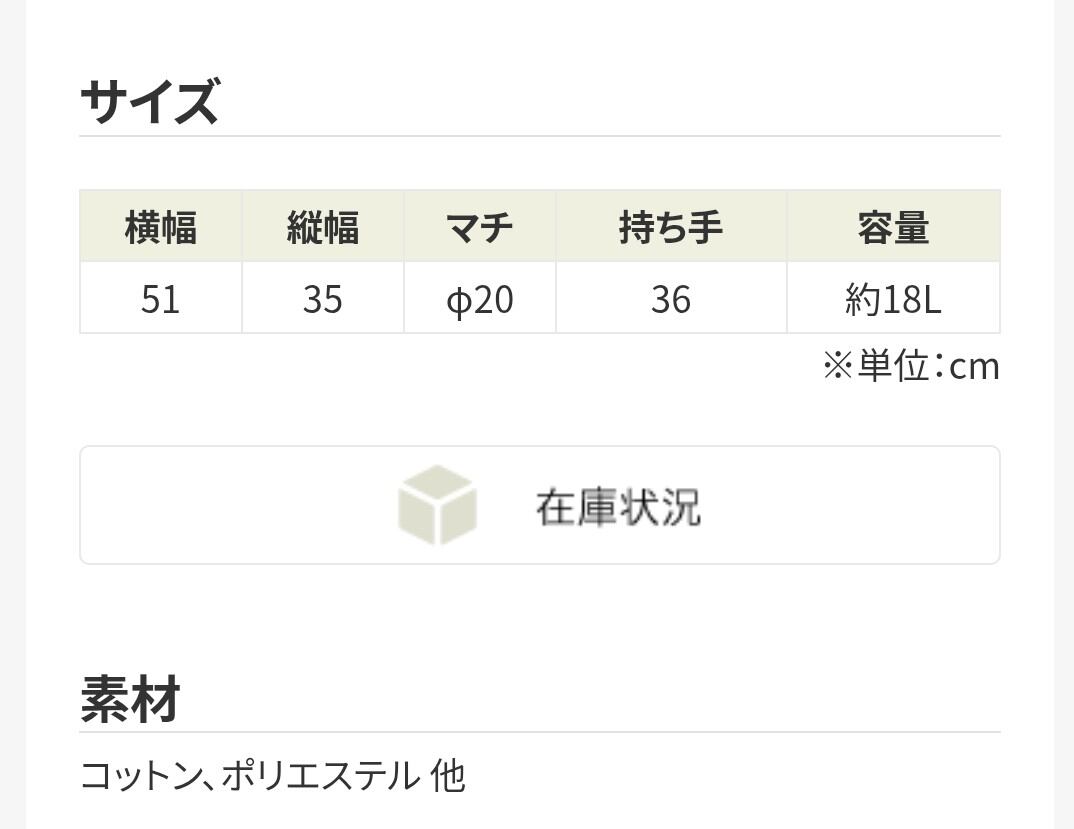The height and width of the screenshot is (829, 1074).
Task: Click the サイズ section heading
Action: point(149,102)
